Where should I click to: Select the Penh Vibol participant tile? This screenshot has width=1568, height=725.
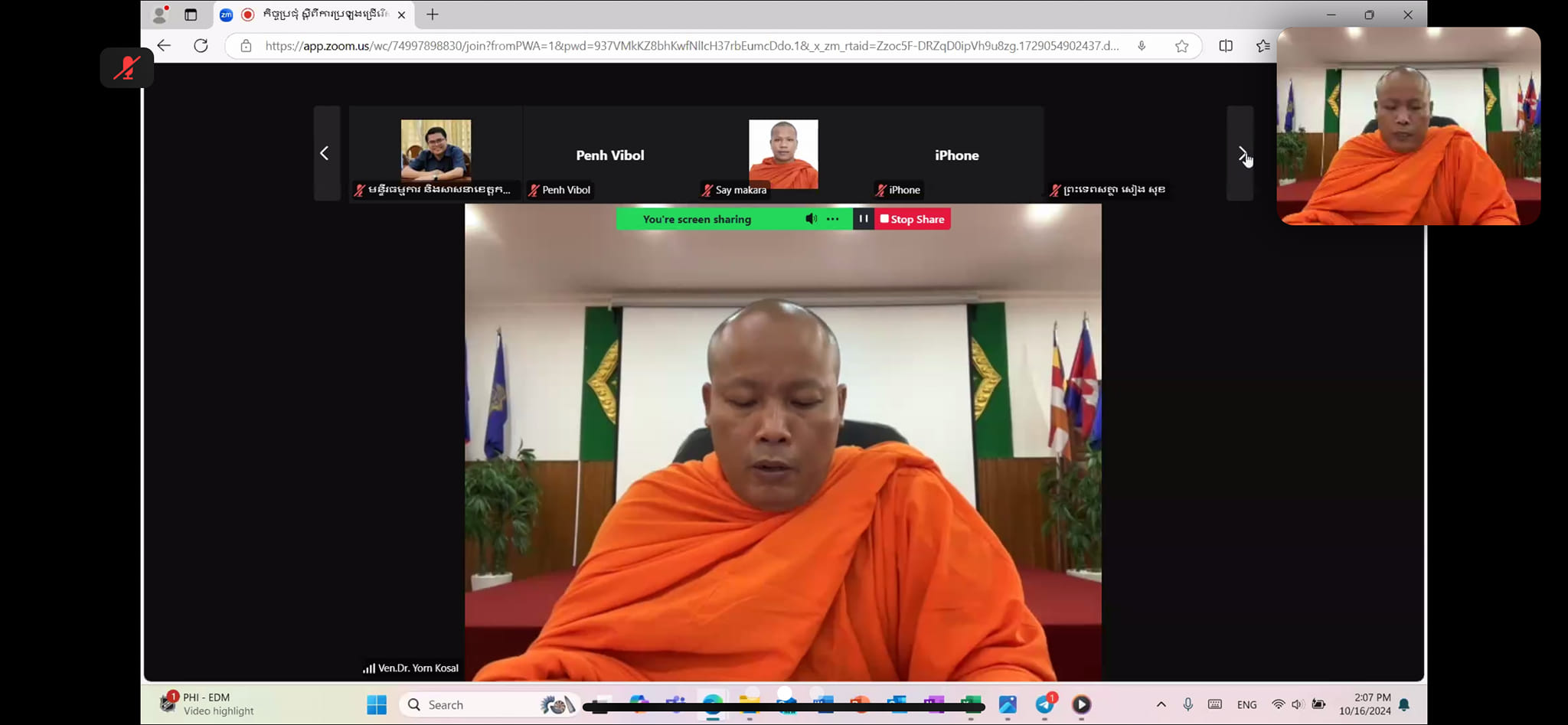610,153
